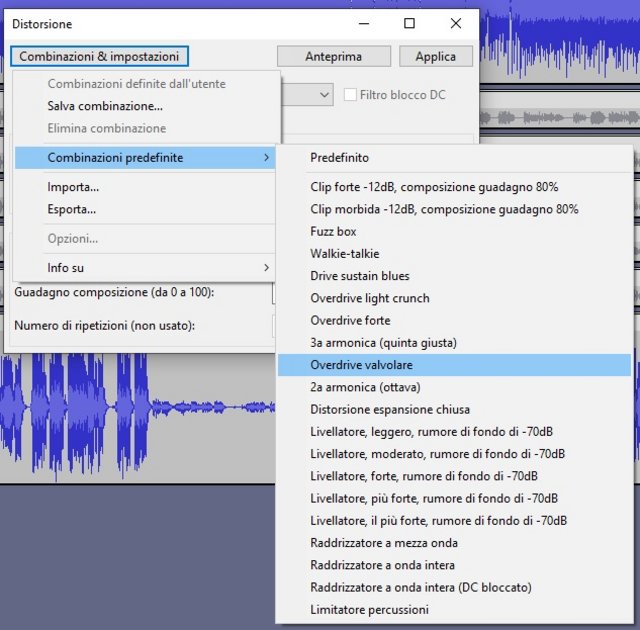
Task: Select the Drive sustain blues preset
Action: point(359,276)
